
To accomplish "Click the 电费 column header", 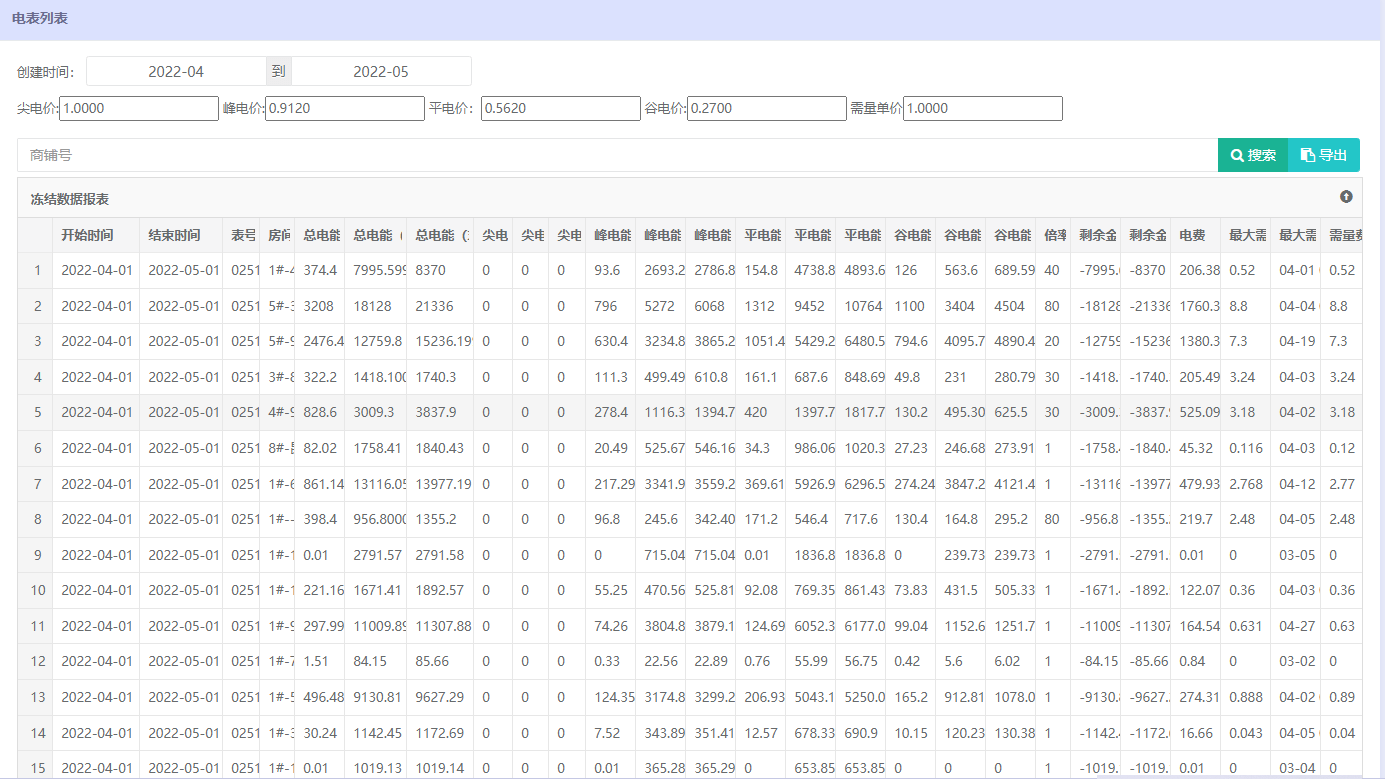I will [1195, 235].
